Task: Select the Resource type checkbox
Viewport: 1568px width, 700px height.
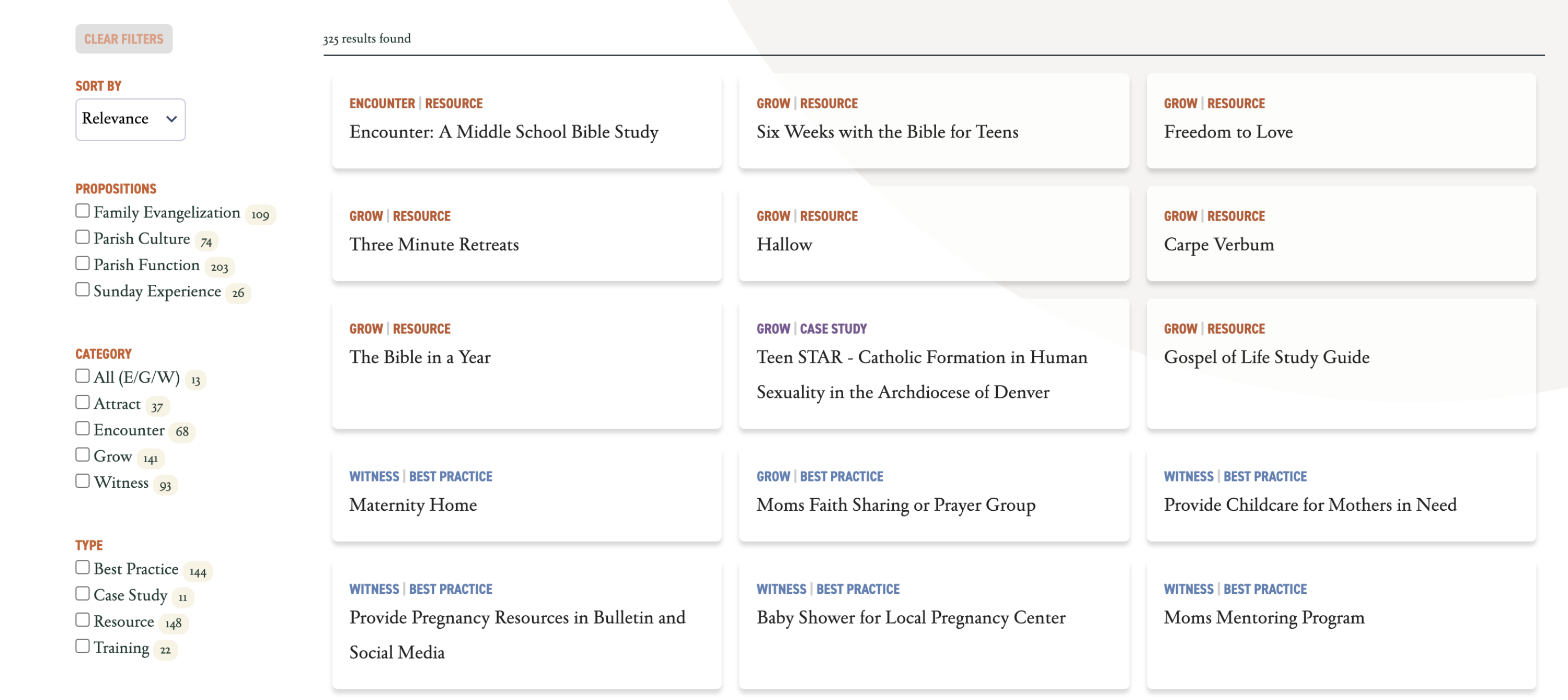Action: [x=82, y=619]
